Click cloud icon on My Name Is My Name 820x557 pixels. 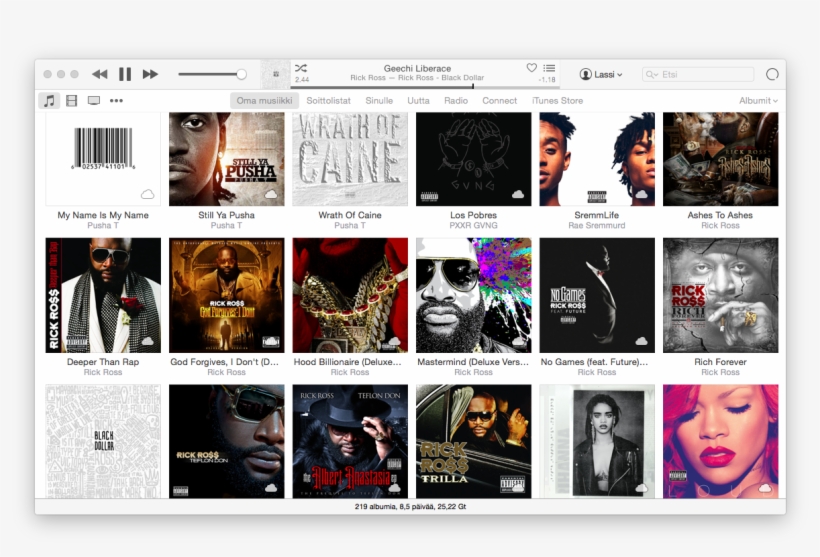(147, 195)
